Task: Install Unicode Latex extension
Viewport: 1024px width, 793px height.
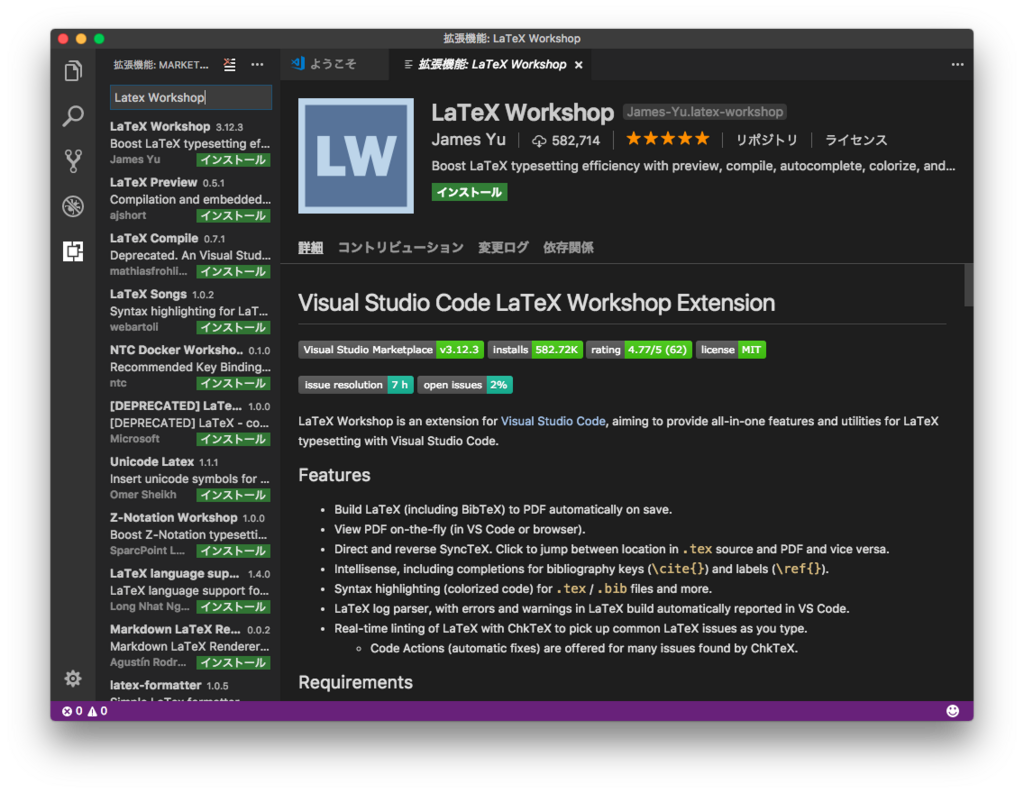Action: point(233,495)
